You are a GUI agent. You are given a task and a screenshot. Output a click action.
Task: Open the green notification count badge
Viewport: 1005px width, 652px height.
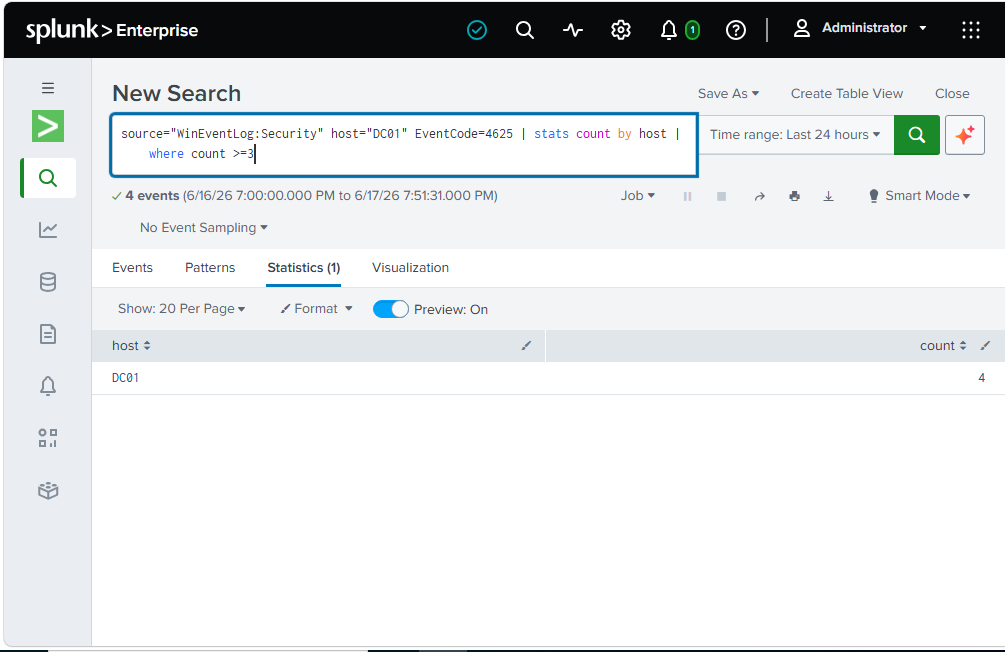click(692, 29)
